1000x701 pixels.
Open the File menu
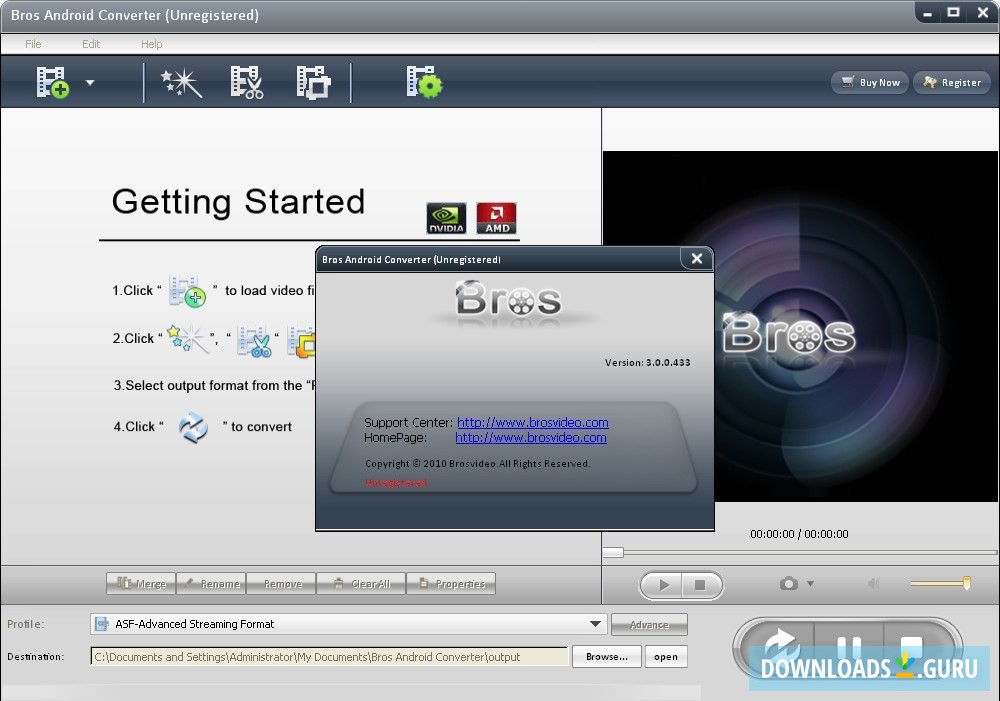[x=33, y=44]
